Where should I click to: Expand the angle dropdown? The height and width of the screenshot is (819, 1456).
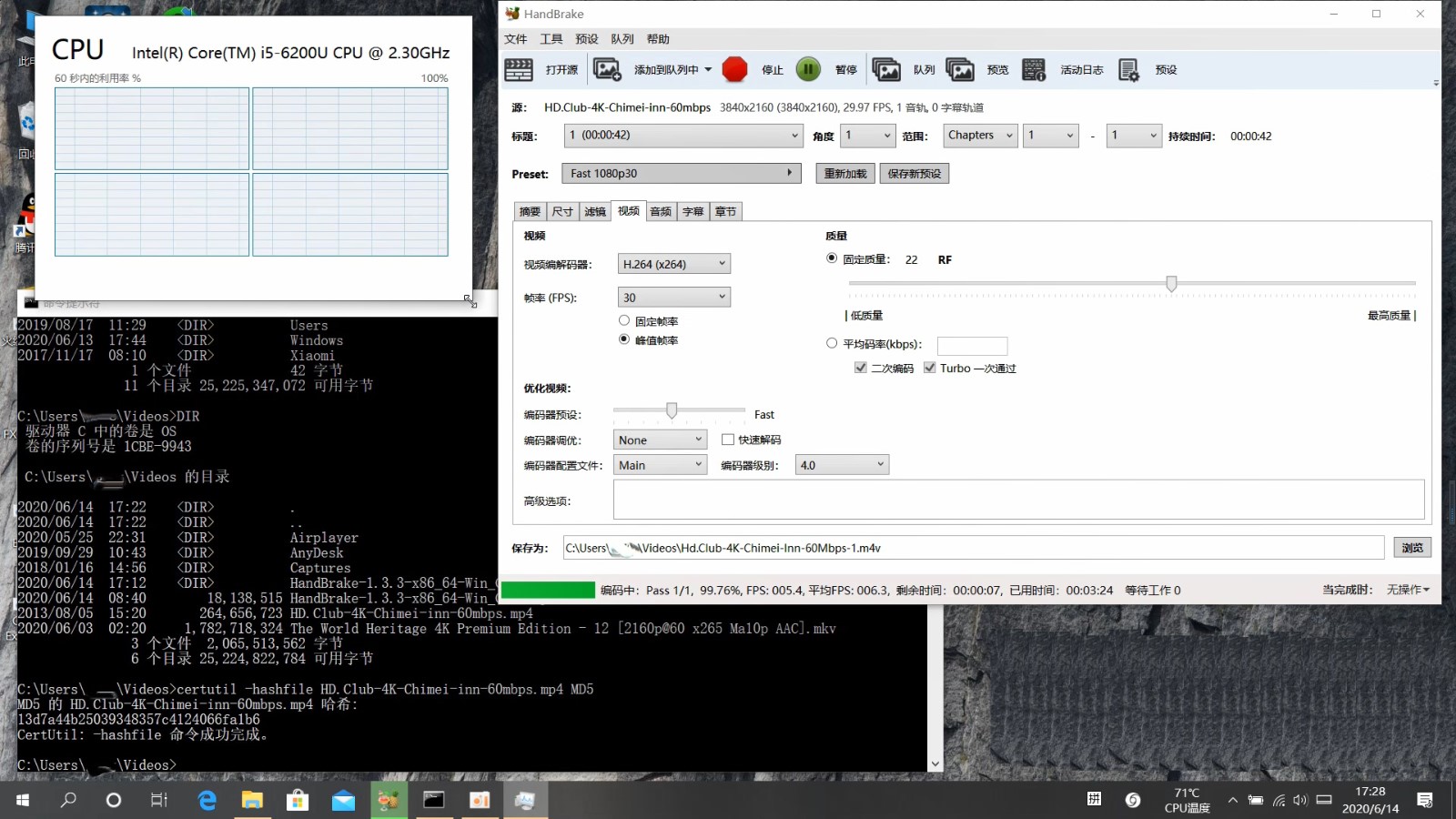pos(868,136)
